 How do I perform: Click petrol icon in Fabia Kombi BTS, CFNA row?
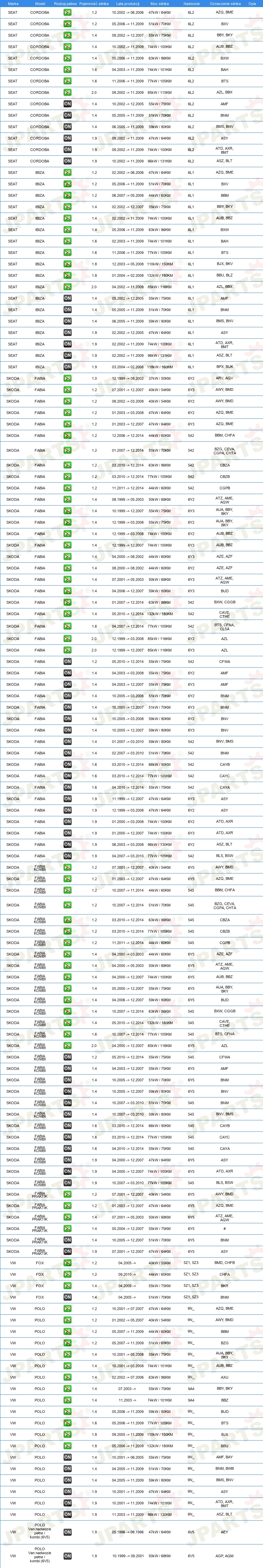(68, 1034)
